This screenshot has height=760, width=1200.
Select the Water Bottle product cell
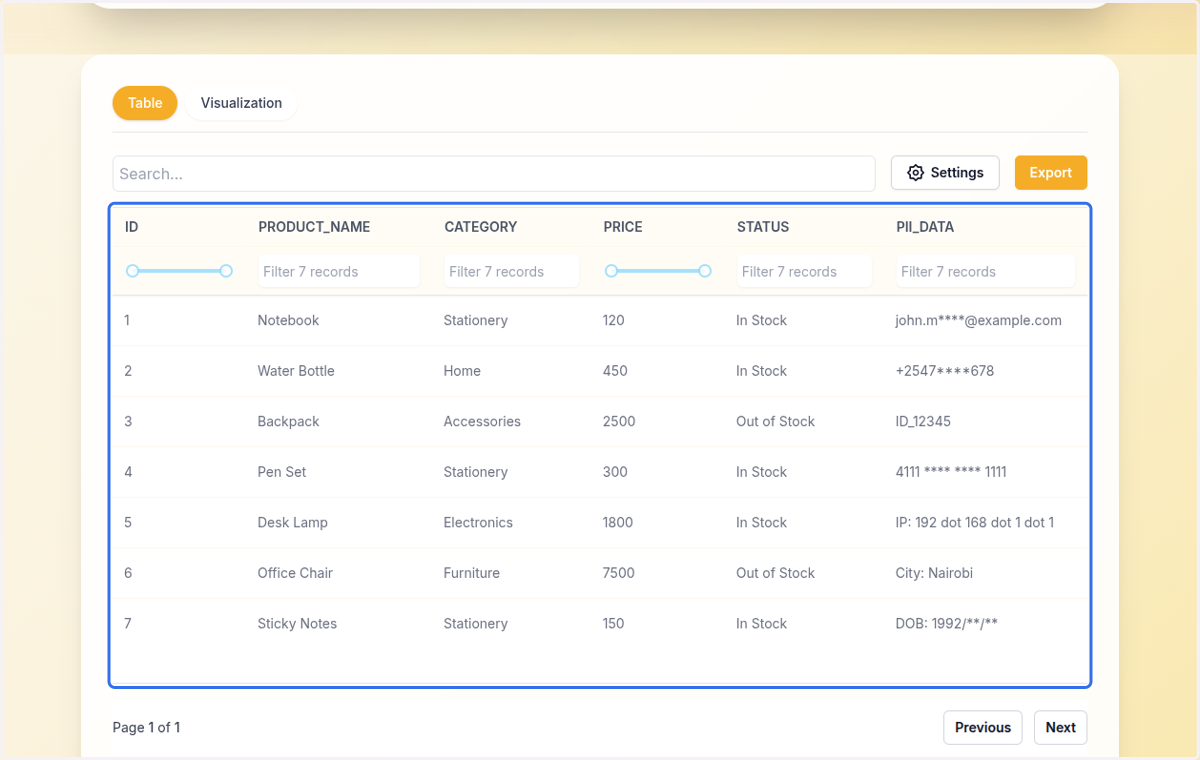pos(296,371)
